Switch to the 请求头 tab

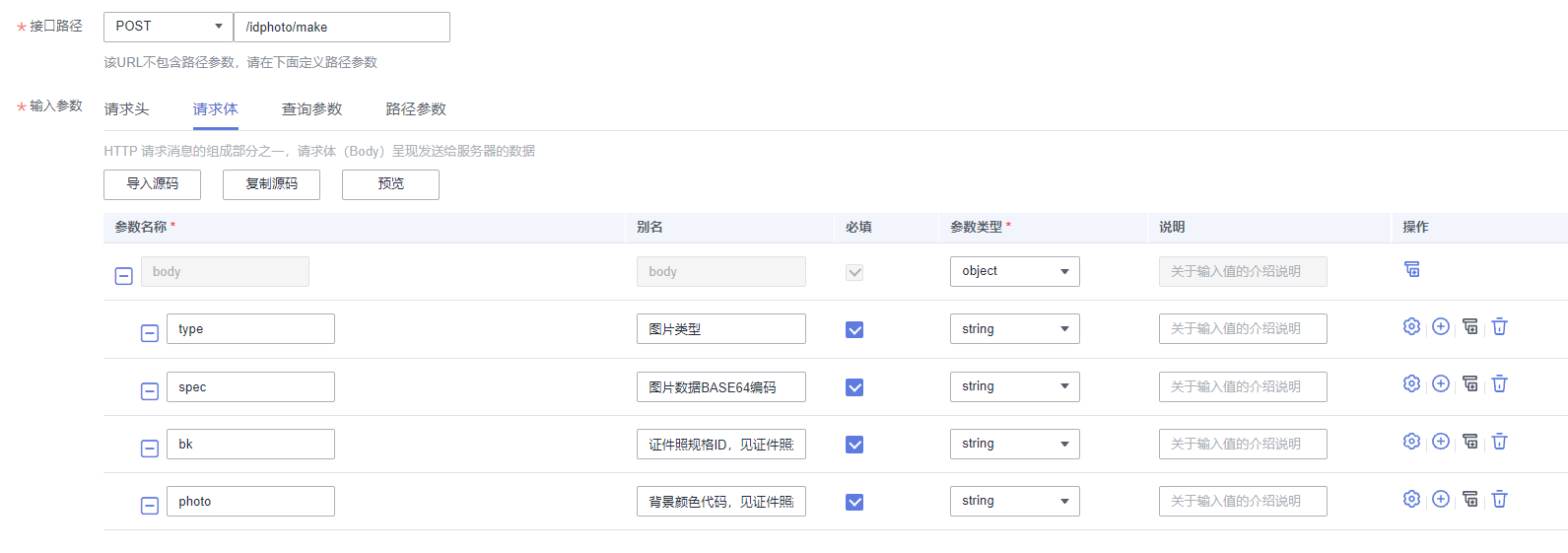[x=126, y=109]
